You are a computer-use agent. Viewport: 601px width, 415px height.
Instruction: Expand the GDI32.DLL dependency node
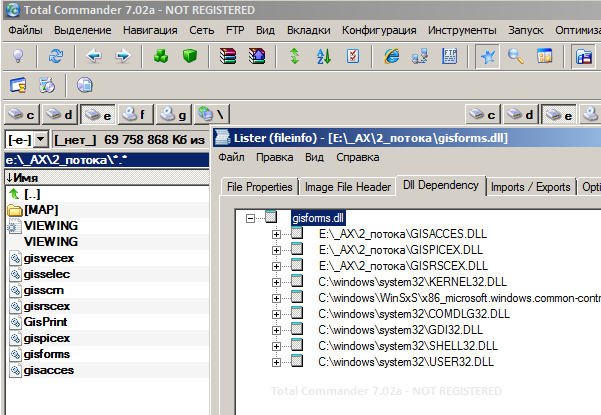pos(276,330)
